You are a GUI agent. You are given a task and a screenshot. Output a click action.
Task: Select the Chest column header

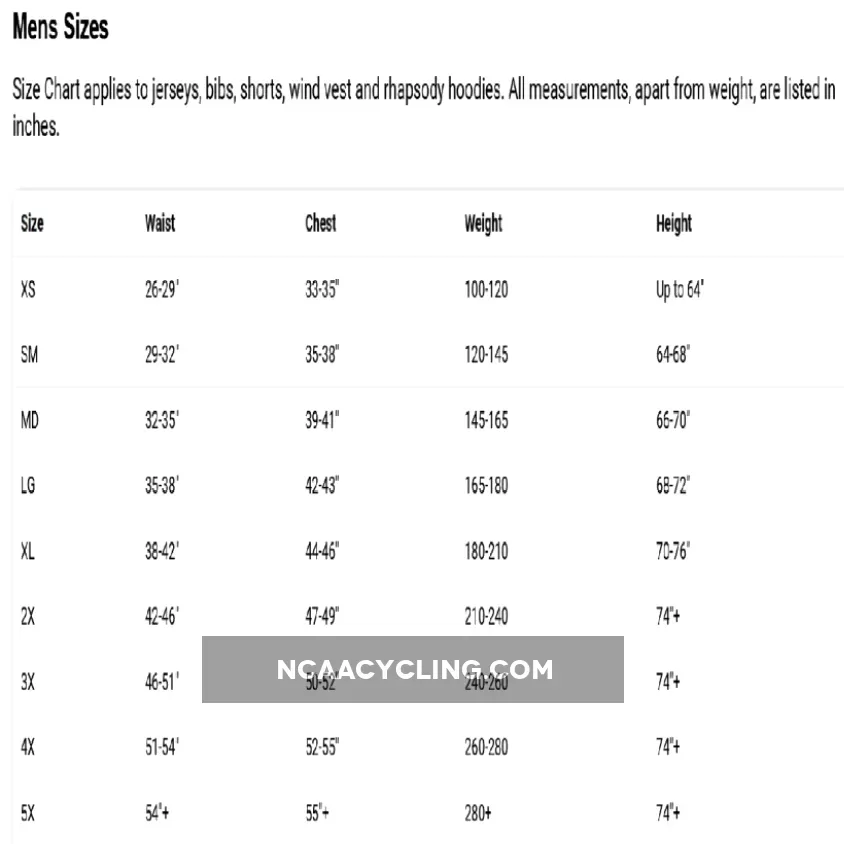(x=320, y=223)
